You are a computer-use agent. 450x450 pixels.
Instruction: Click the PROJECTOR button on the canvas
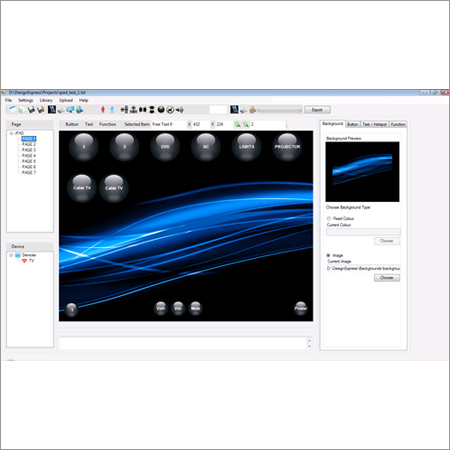click(287, 147)
